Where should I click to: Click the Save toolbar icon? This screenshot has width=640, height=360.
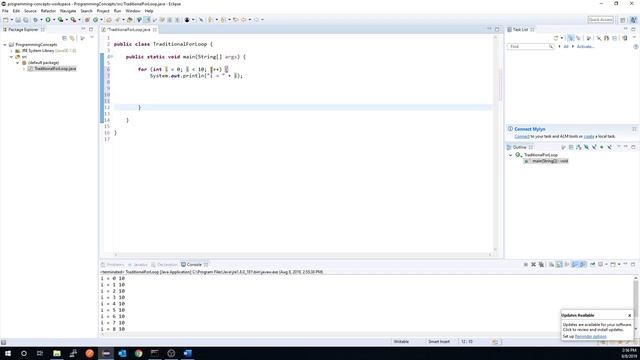click(18, 20)
